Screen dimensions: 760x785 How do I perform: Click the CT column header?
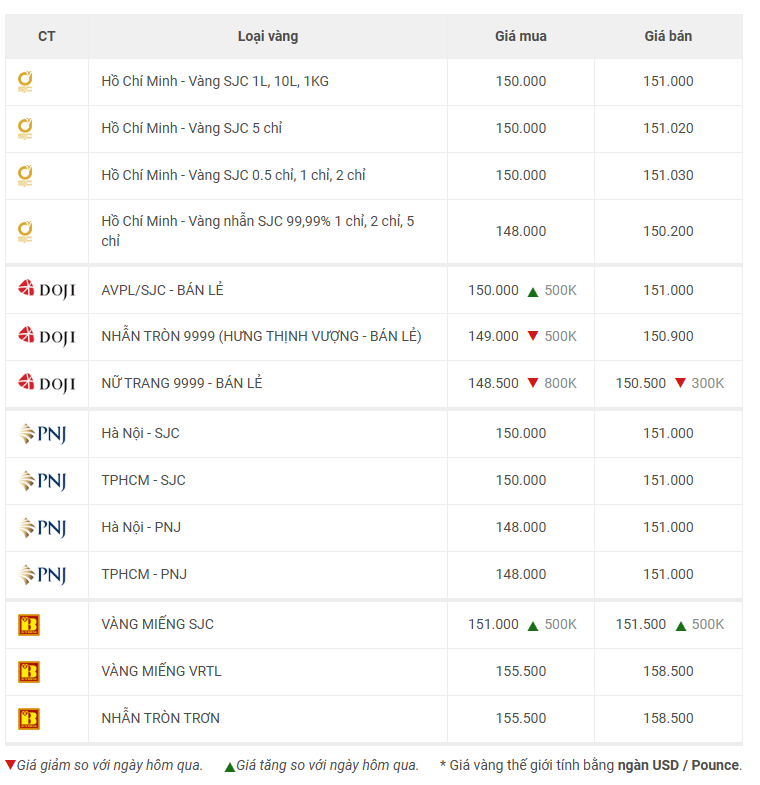pos(47,36)
